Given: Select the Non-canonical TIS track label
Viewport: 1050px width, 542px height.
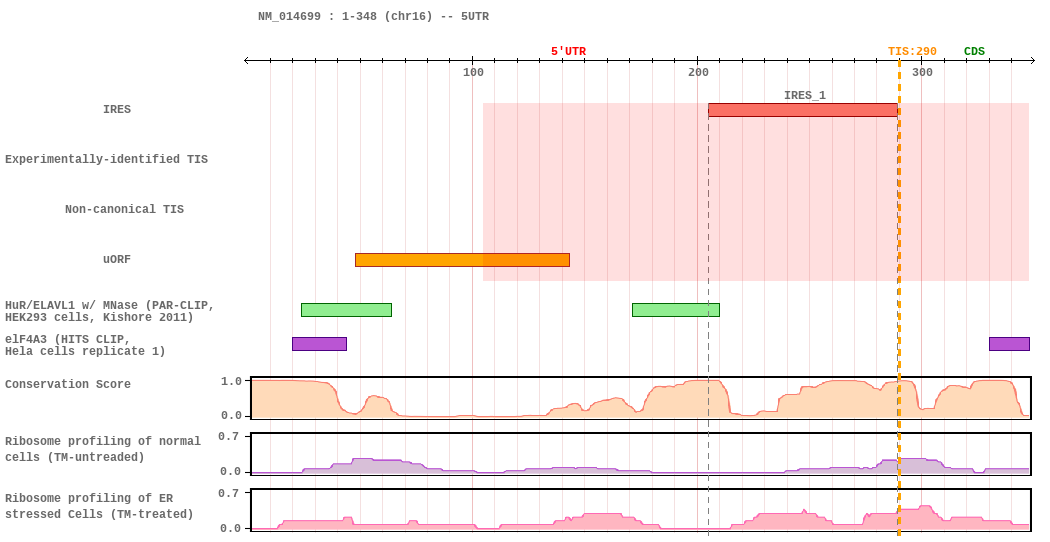Looking at the screenshot, I should tap(124, 210).
